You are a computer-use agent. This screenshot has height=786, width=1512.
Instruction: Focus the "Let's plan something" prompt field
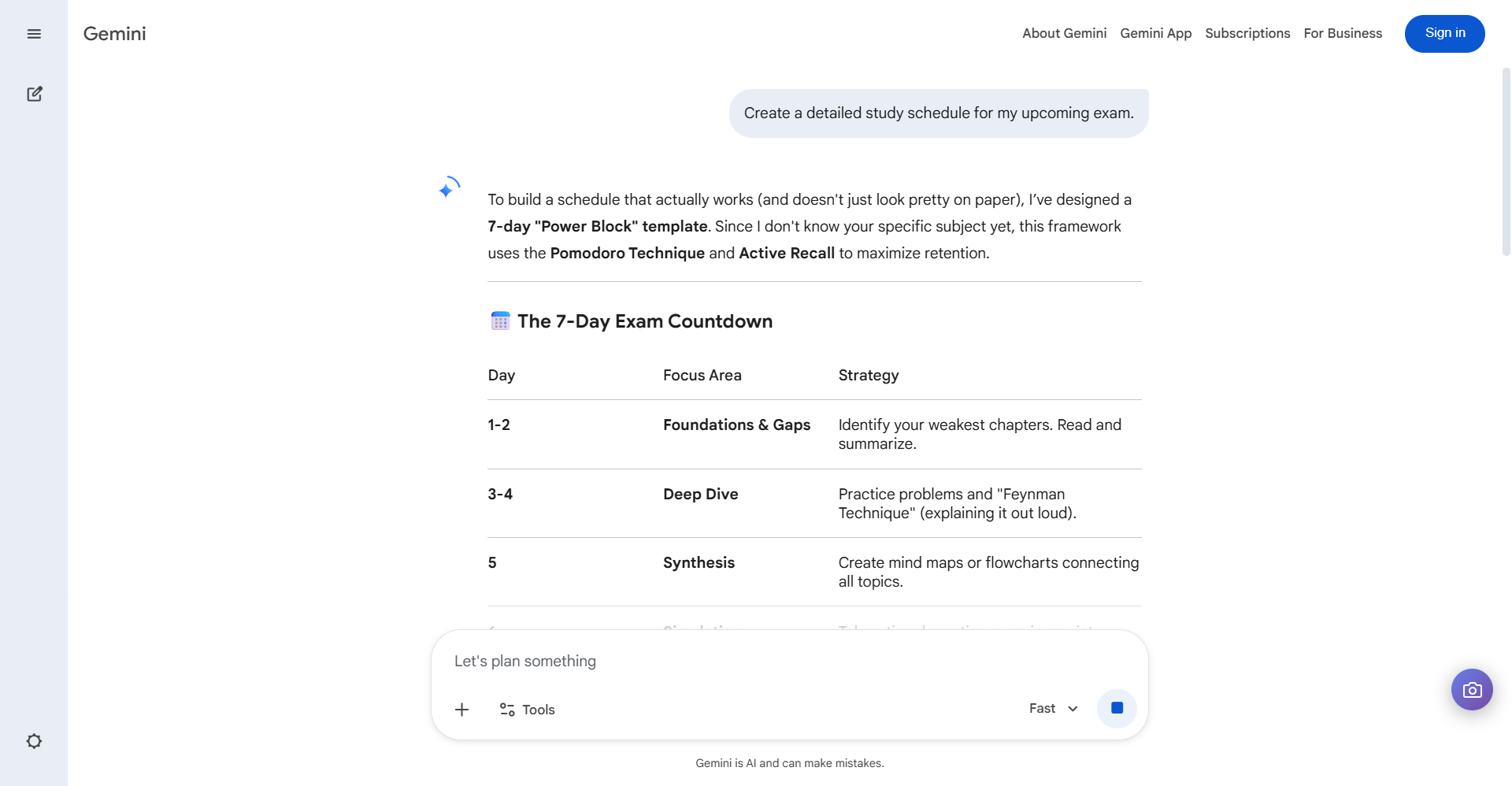coord(787,662)
